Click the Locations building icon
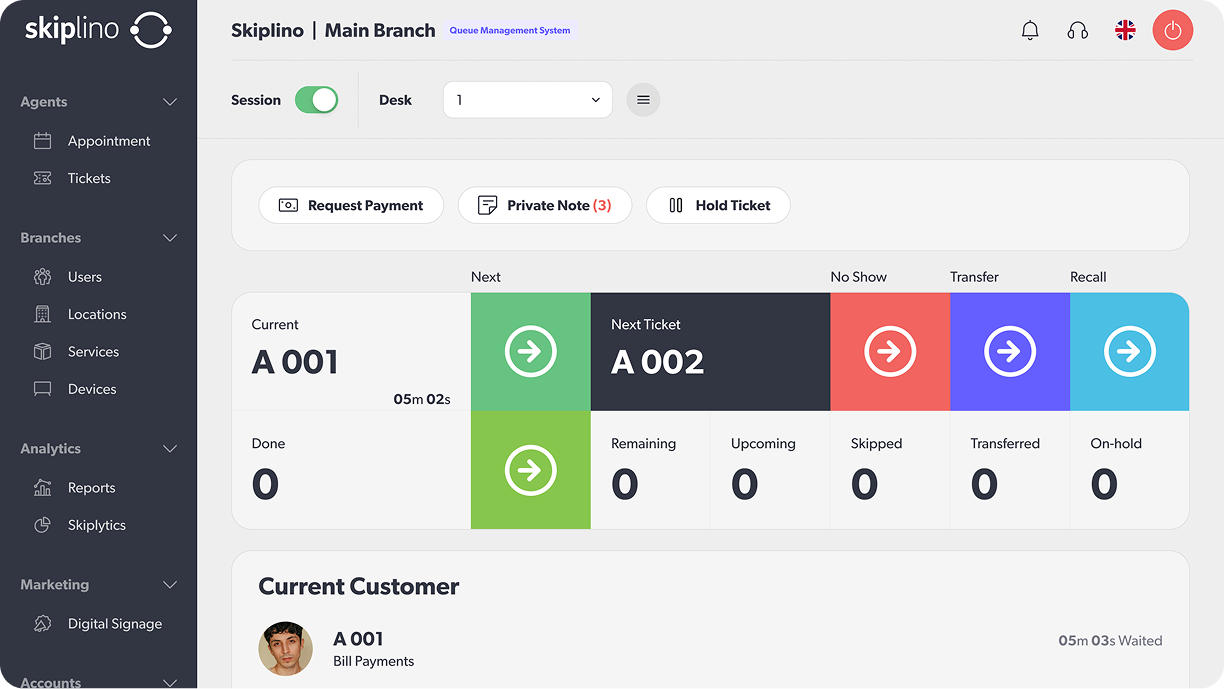Image resolution: width=1224 pixels, height=689 pixels. click(x=42, y=314)
